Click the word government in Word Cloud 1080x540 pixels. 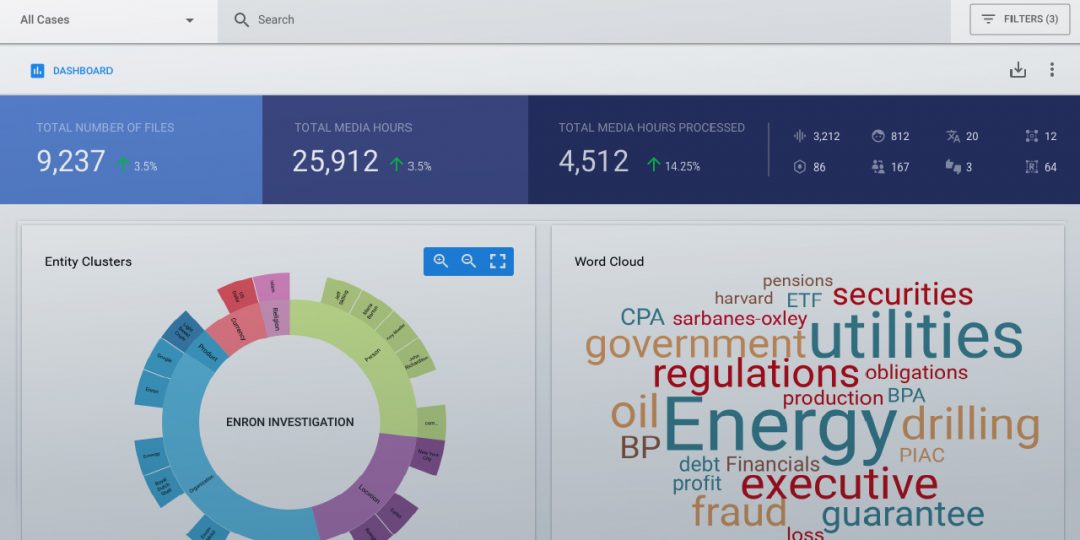[696, 346]
